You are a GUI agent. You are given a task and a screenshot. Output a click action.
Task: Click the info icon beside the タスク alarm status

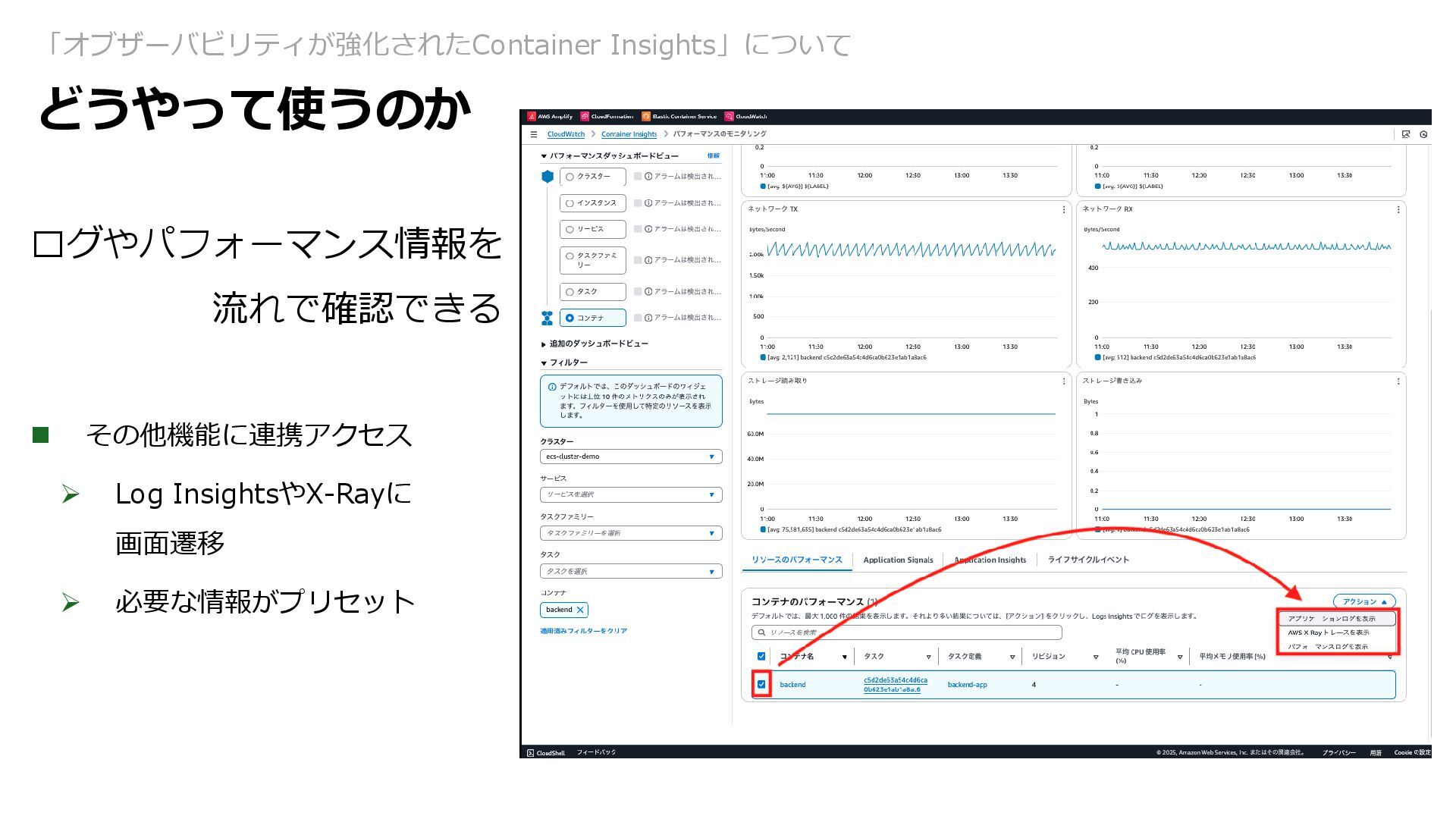pos(648,292)
